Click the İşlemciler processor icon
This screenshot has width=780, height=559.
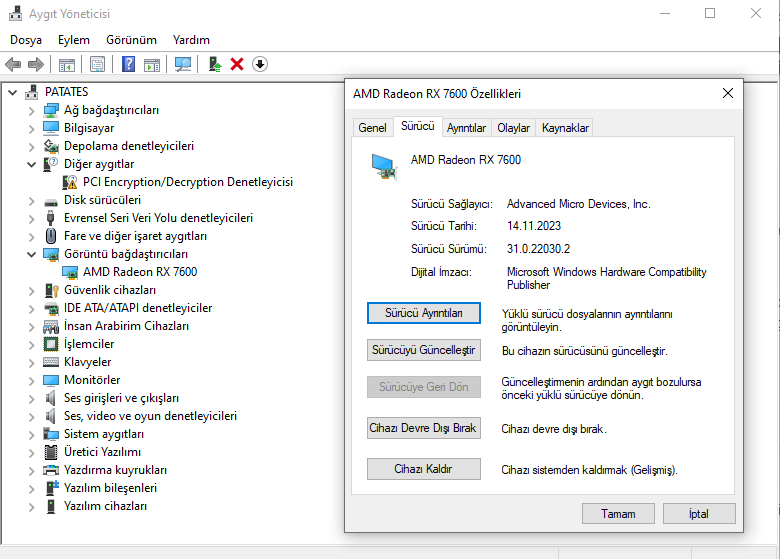(x=51, y=344)
